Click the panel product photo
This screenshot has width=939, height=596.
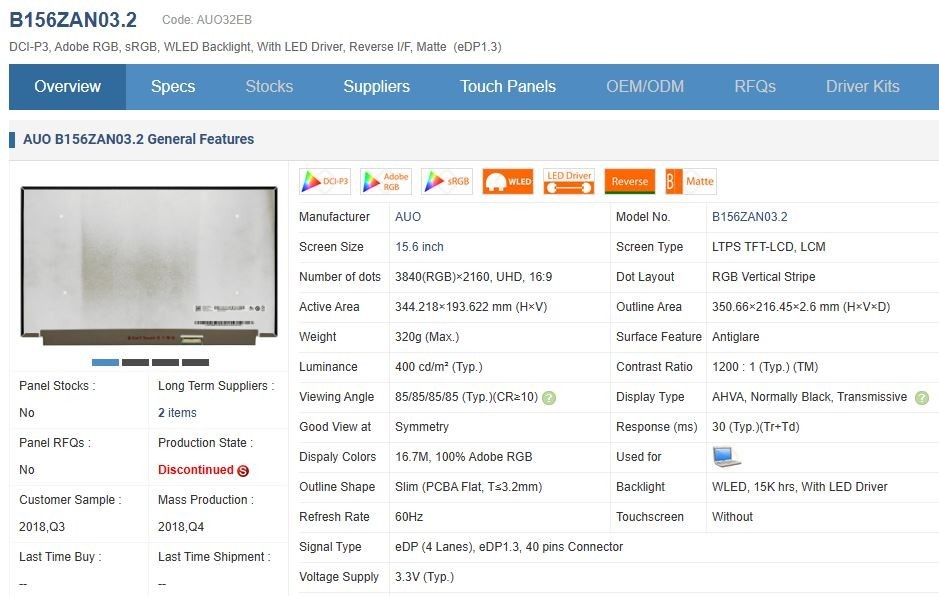tap(149, 266)
